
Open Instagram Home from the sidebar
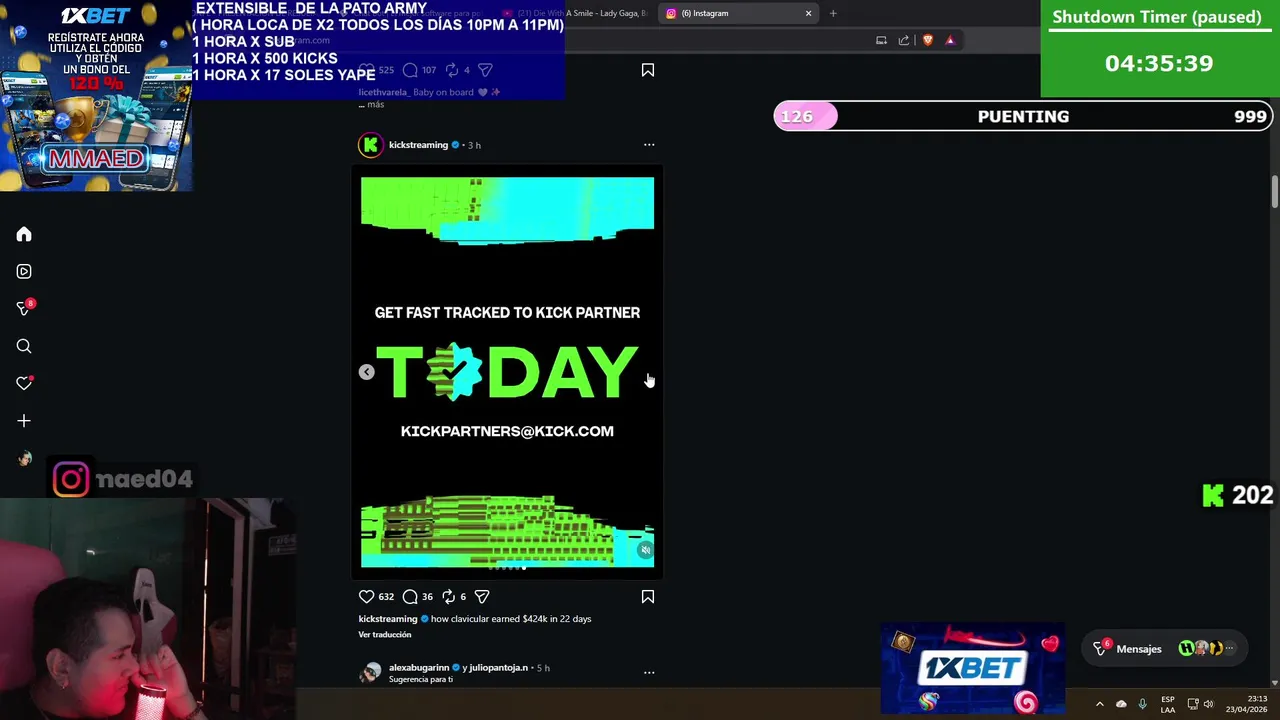click(24, 234)
